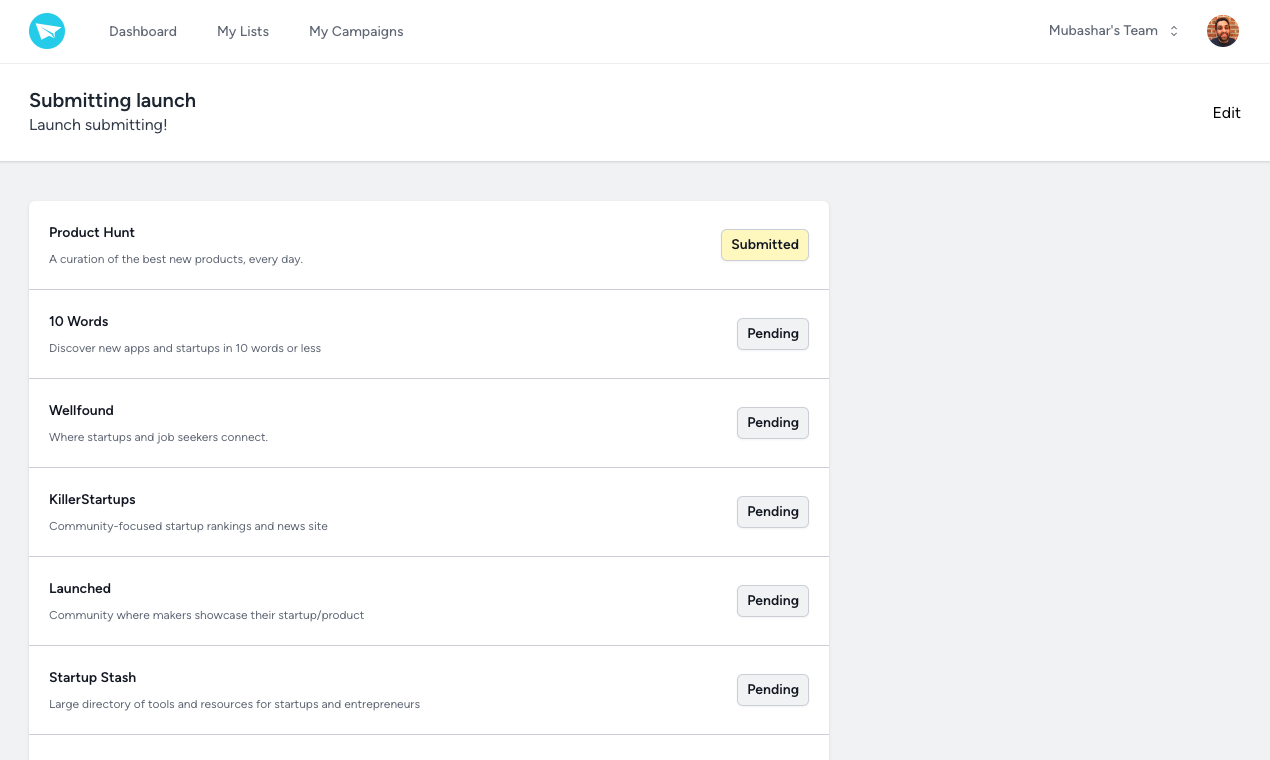Open the Mubashar's Team dropdown
Viewport: 1270px width, 760px height.
tap(1114, 31)
